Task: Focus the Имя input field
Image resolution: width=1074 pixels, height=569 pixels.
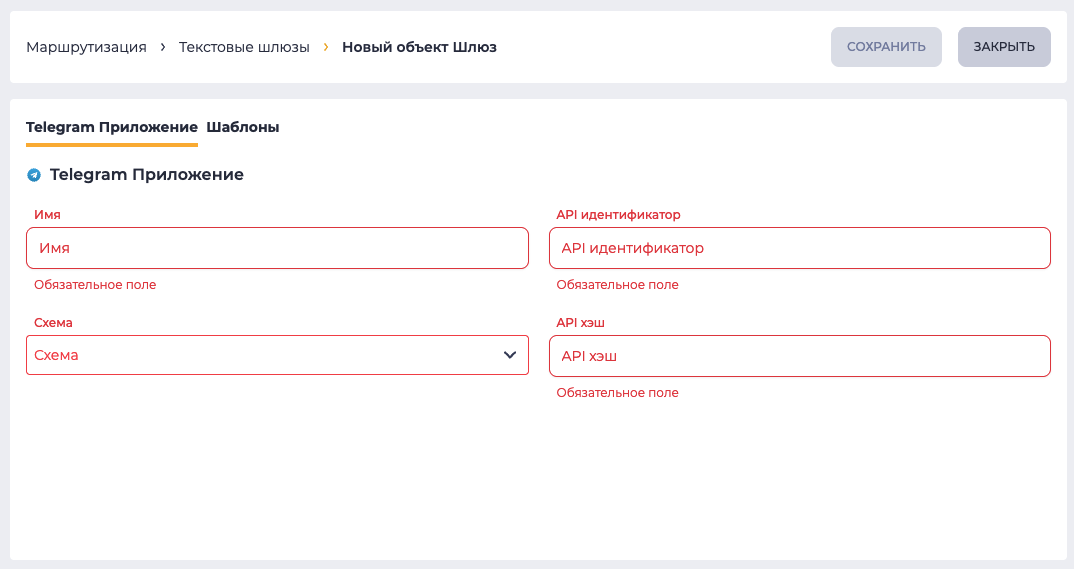Action: pos(277,248)
